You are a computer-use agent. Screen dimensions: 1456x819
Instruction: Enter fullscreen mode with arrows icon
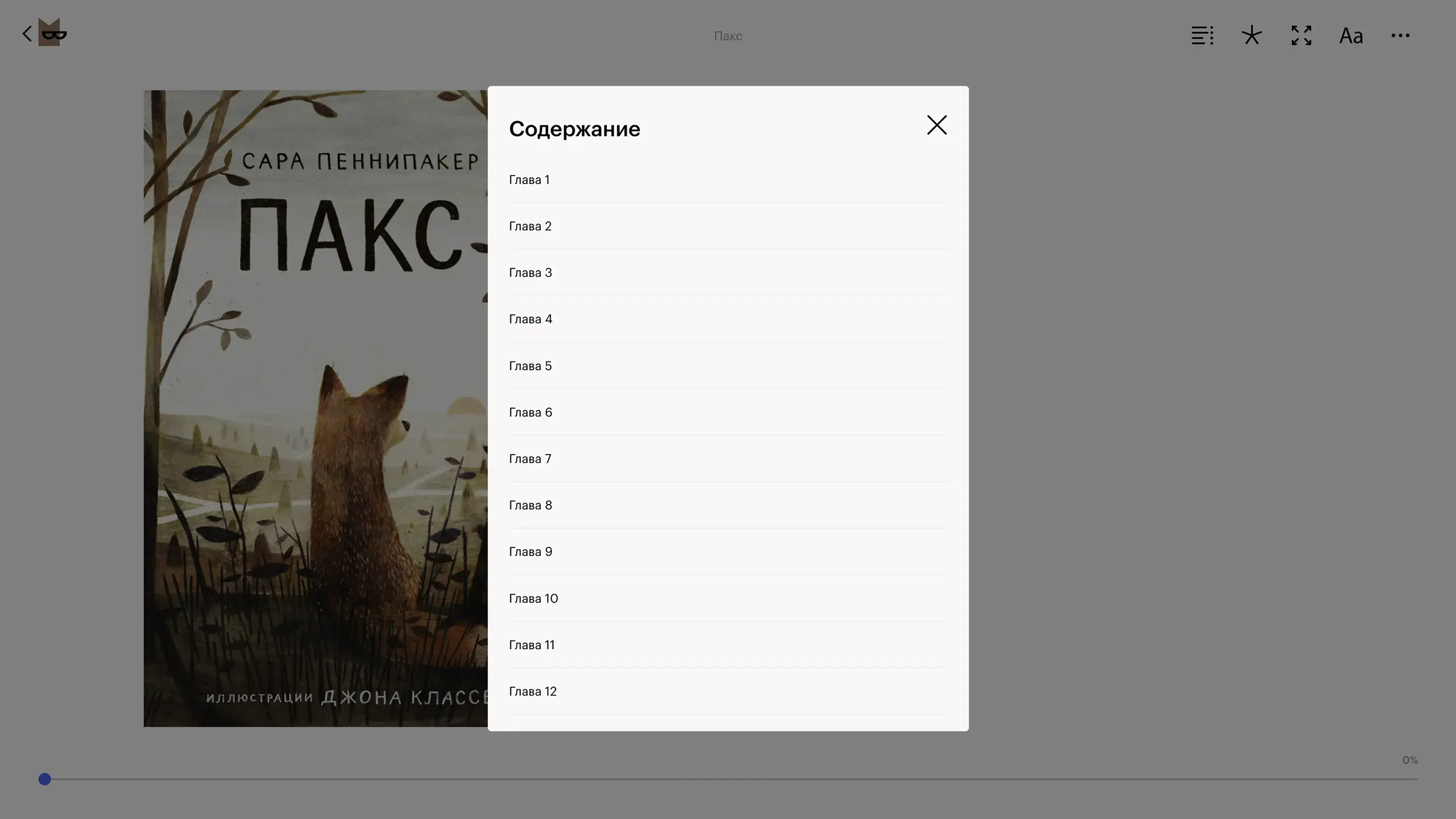click(x=1301, y=35)
